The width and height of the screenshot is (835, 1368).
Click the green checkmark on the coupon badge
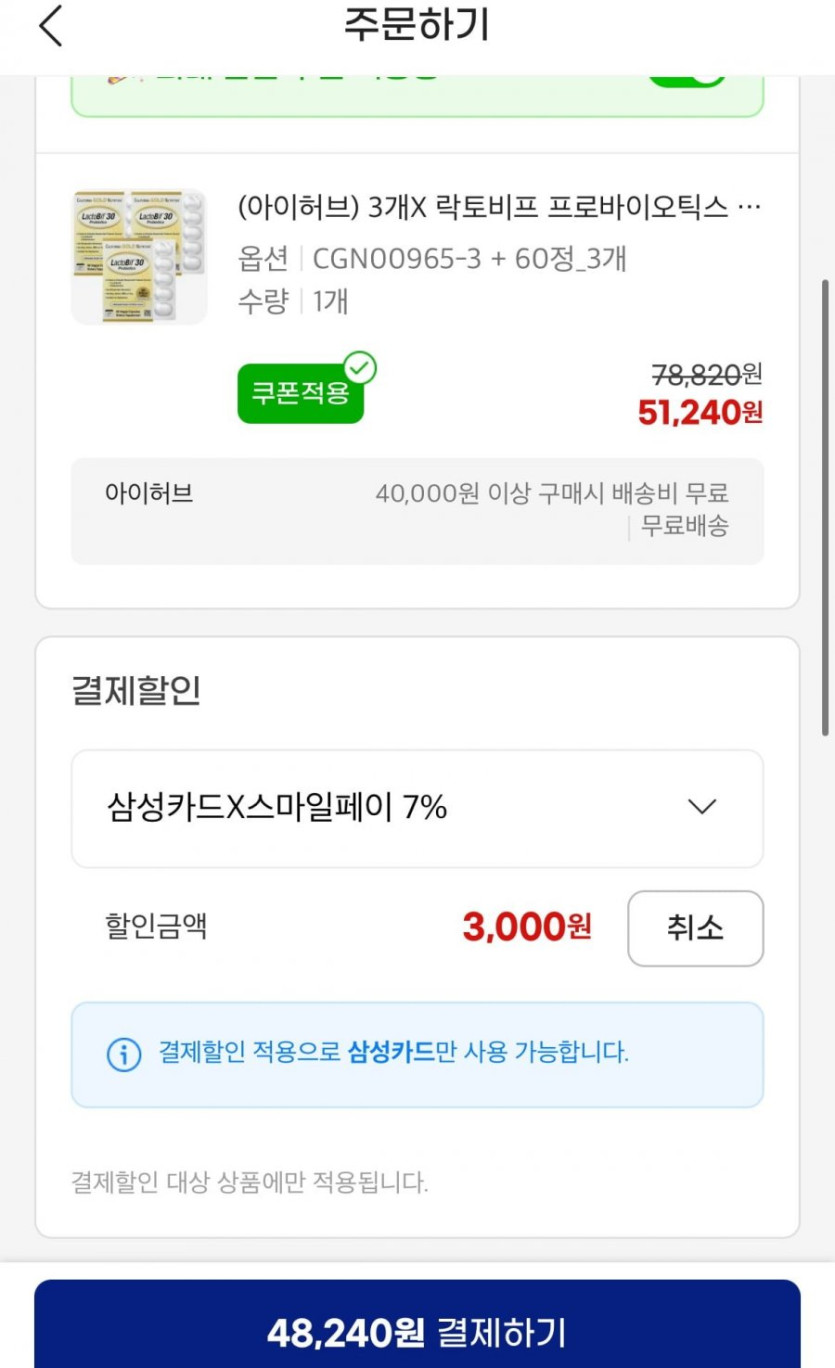point(360,368)
